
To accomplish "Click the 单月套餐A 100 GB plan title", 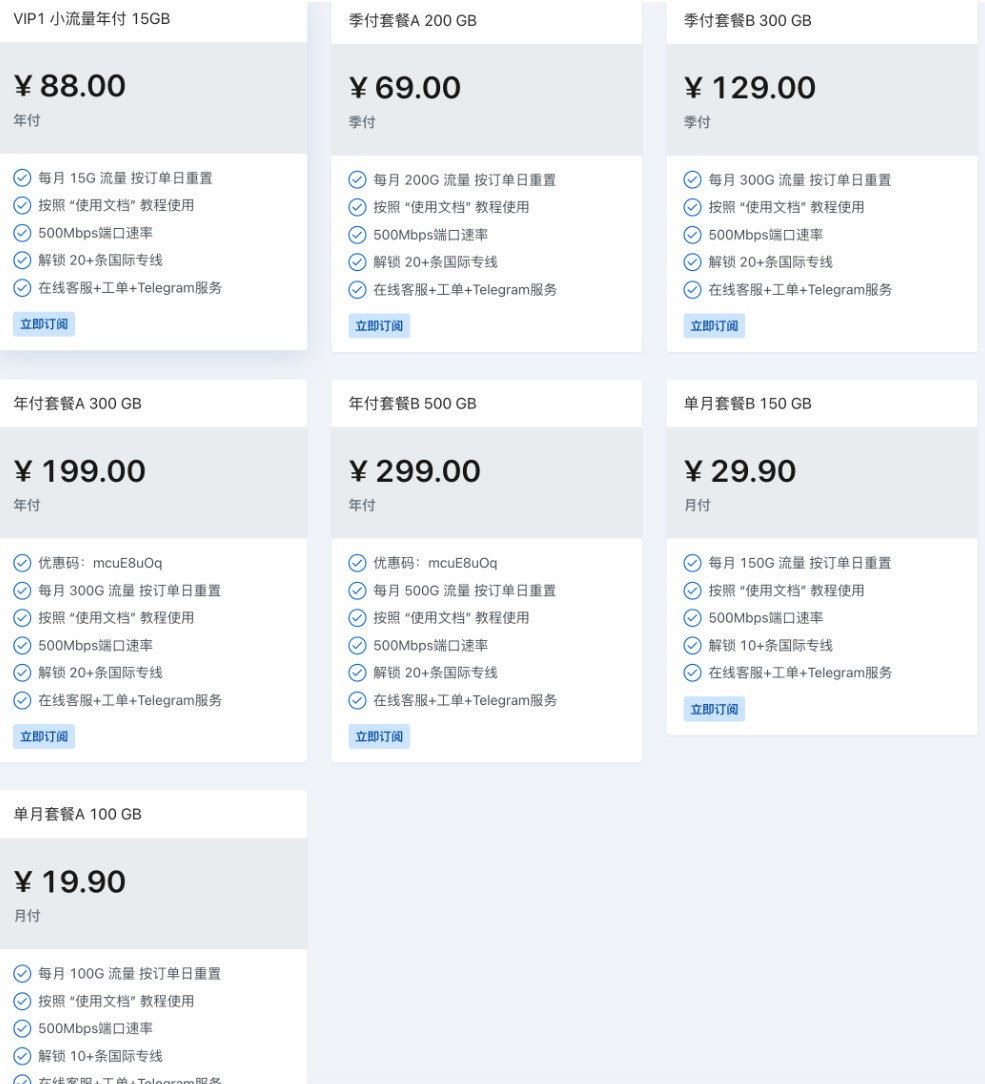I will pyautogui.click(x=77, y=815).
